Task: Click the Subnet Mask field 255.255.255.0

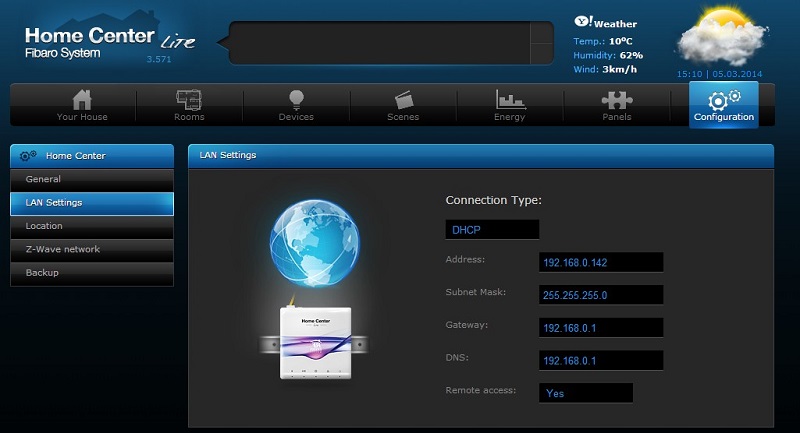Action: point(601,295)
